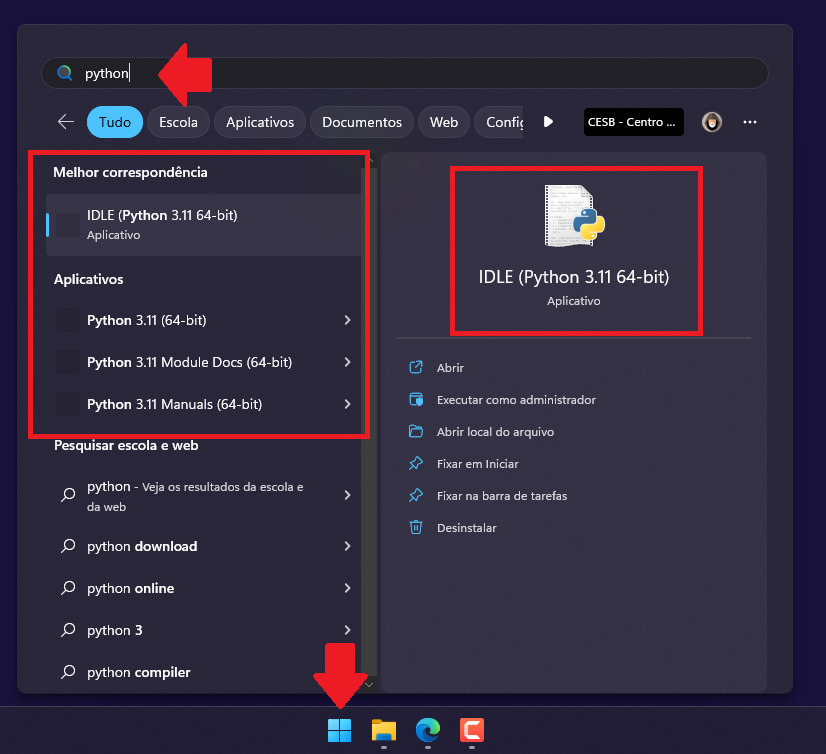Open the three-dot more options menu
This screenshot has height=754, width=826.
750,122
